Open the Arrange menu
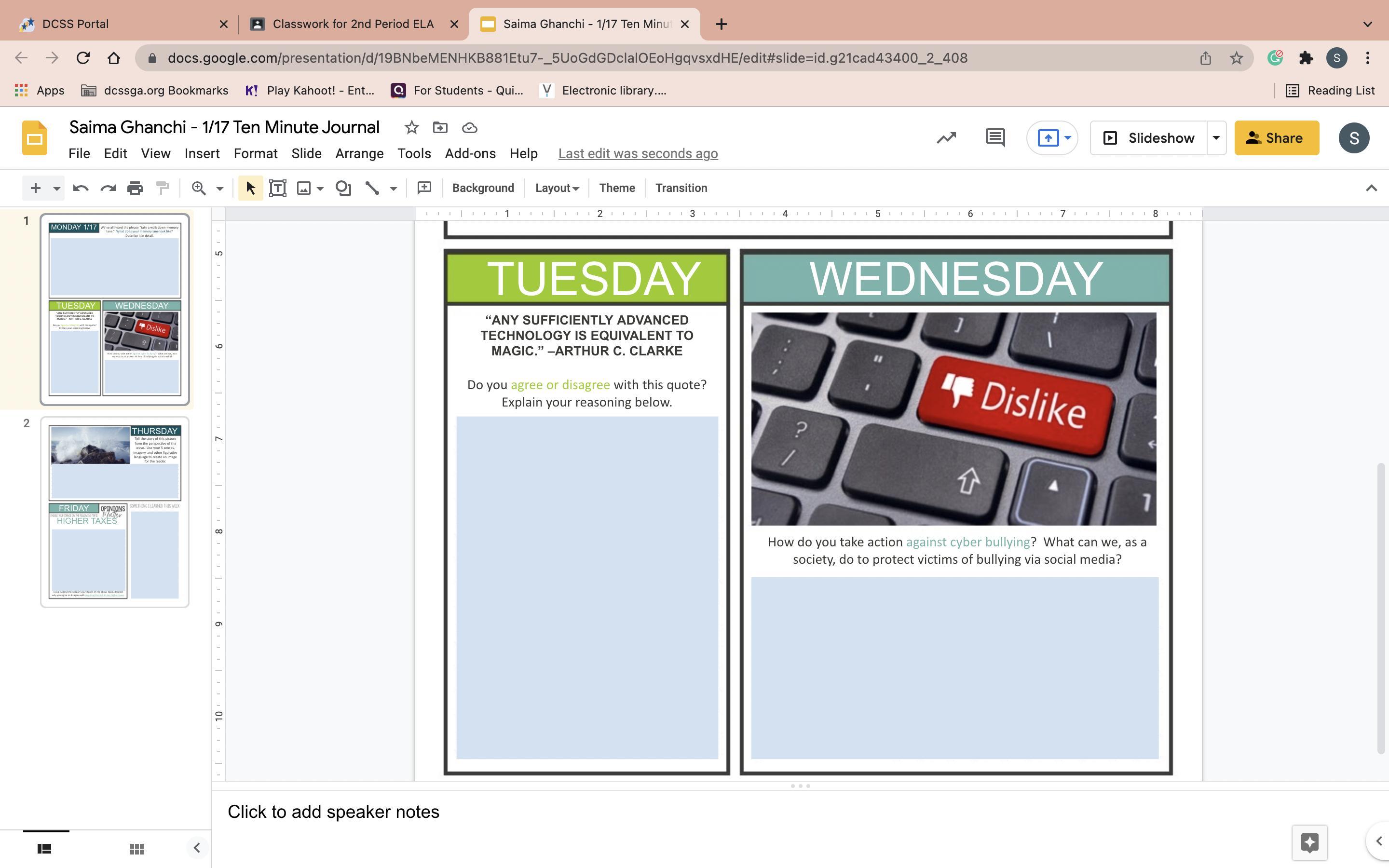The width and height of the screenshot is (1389, 868). coord(359,154)
